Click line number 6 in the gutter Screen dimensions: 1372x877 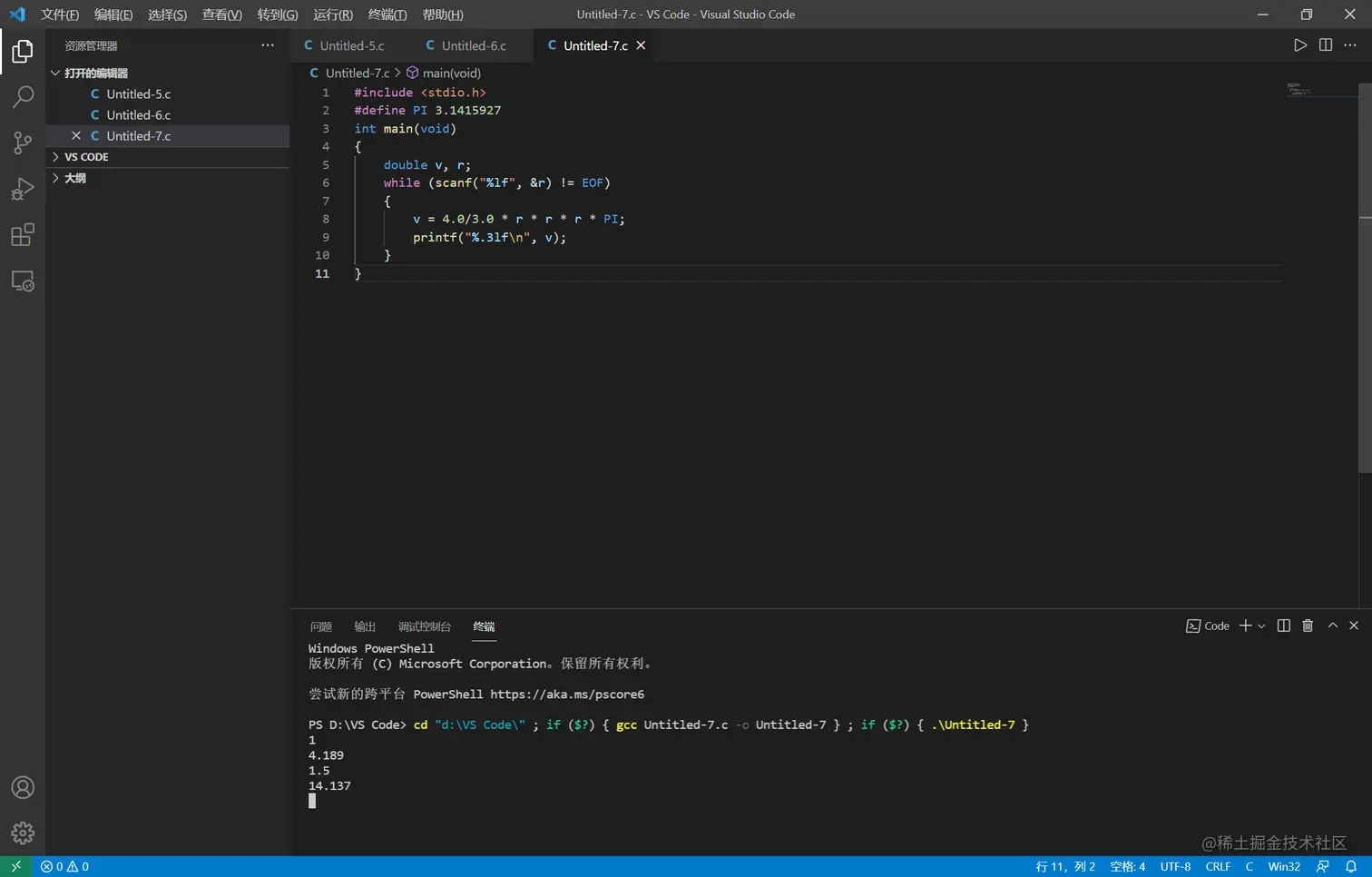(326, 183)
